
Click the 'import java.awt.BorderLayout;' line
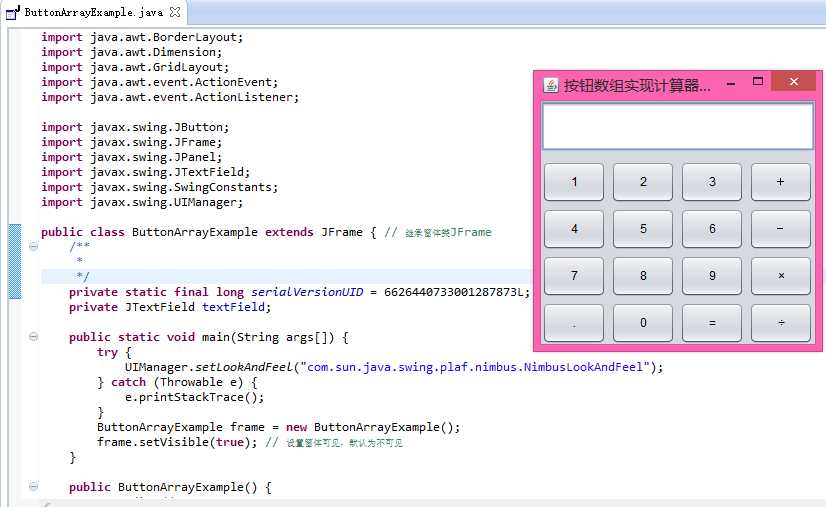point(142,37)
